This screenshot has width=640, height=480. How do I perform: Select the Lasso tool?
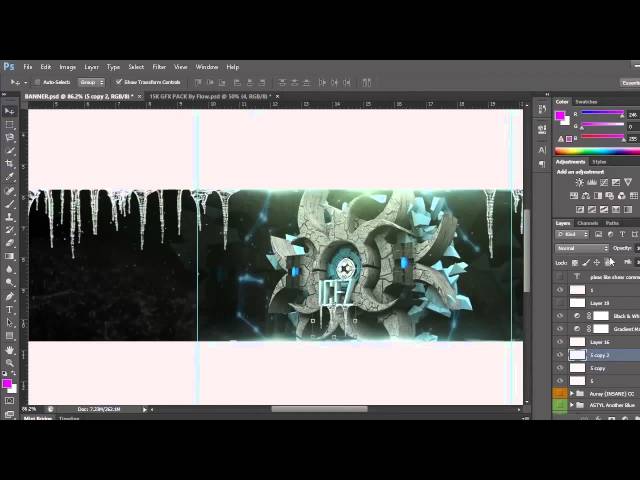coord(9,138)
